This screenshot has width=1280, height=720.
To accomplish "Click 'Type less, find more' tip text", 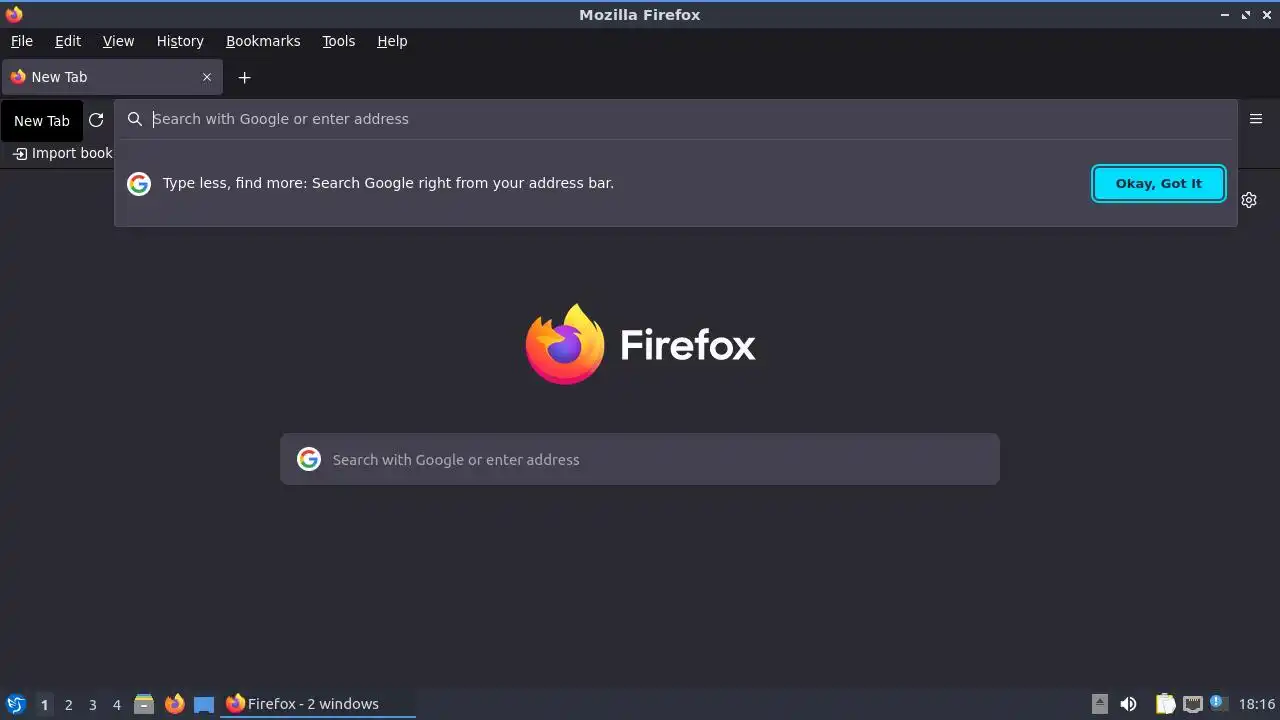I will (x=388, y=183).
